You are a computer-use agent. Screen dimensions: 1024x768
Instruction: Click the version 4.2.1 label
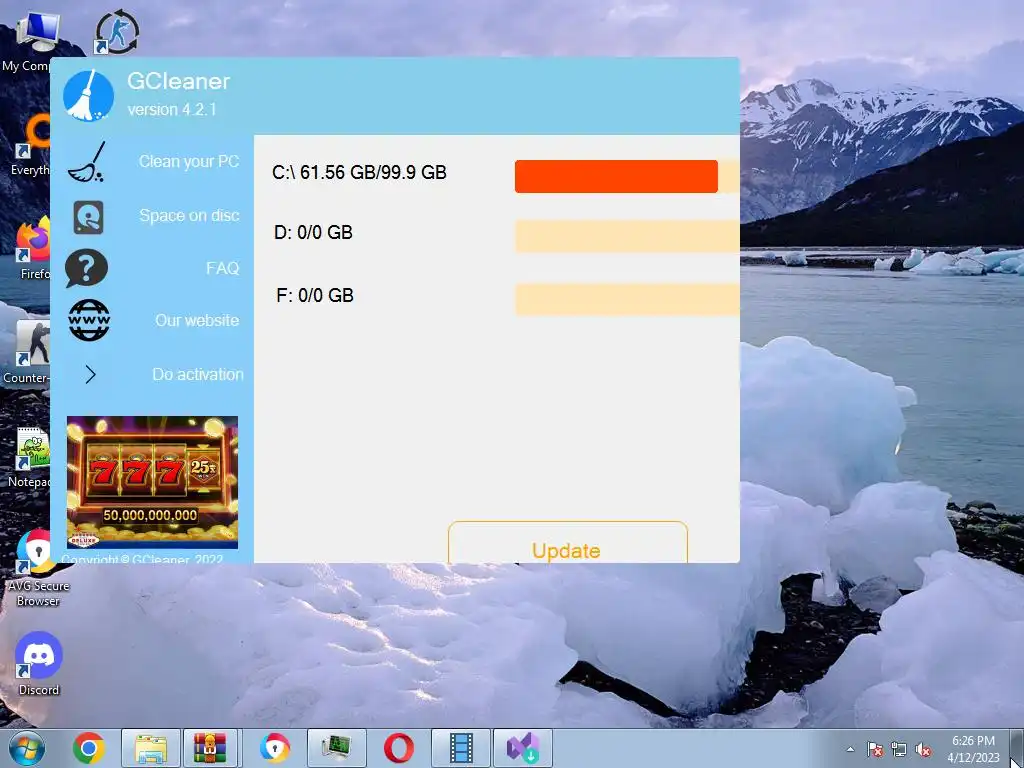tap(172, 110)
